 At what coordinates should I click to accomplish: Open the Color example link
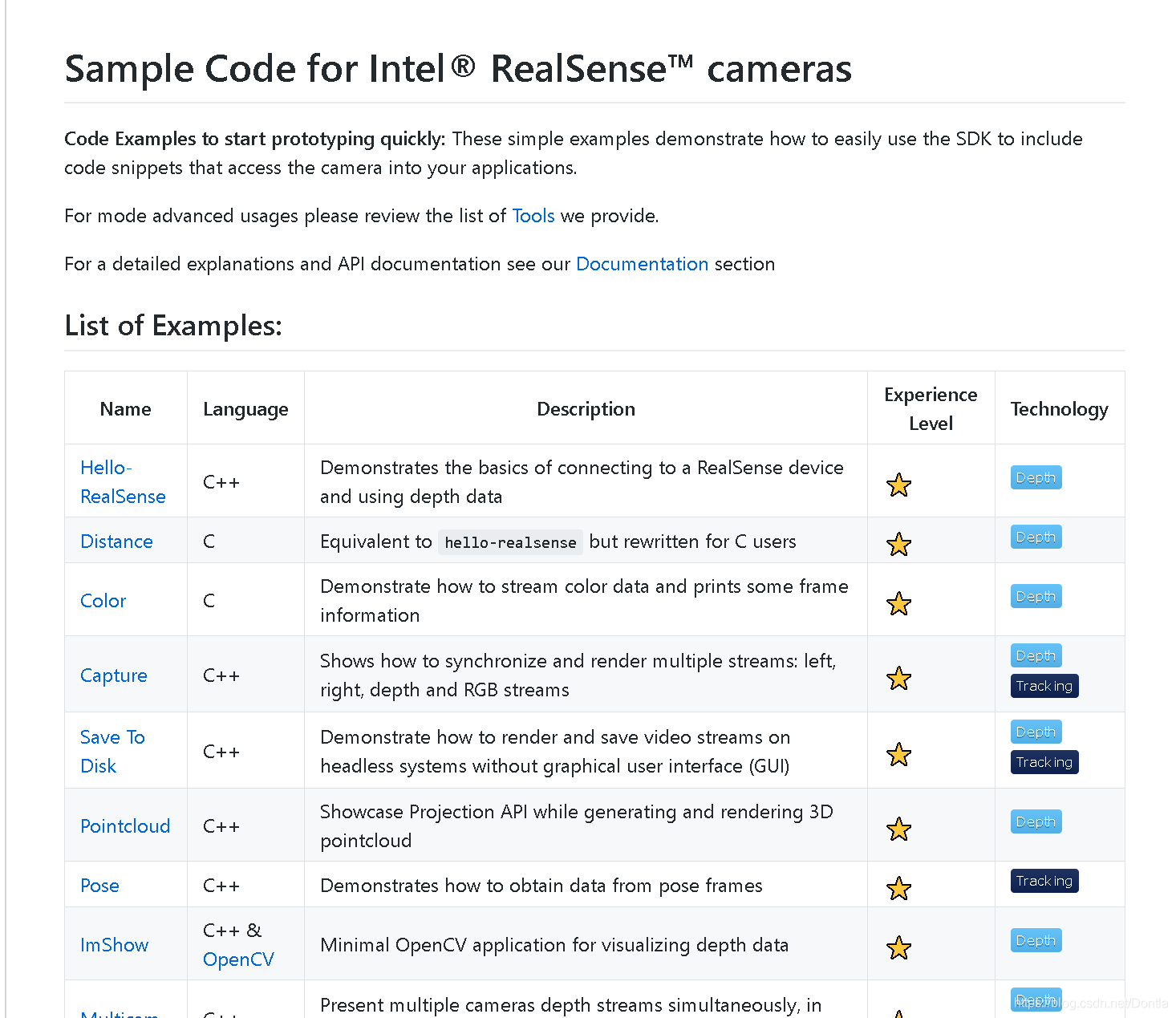pos(103,601)
